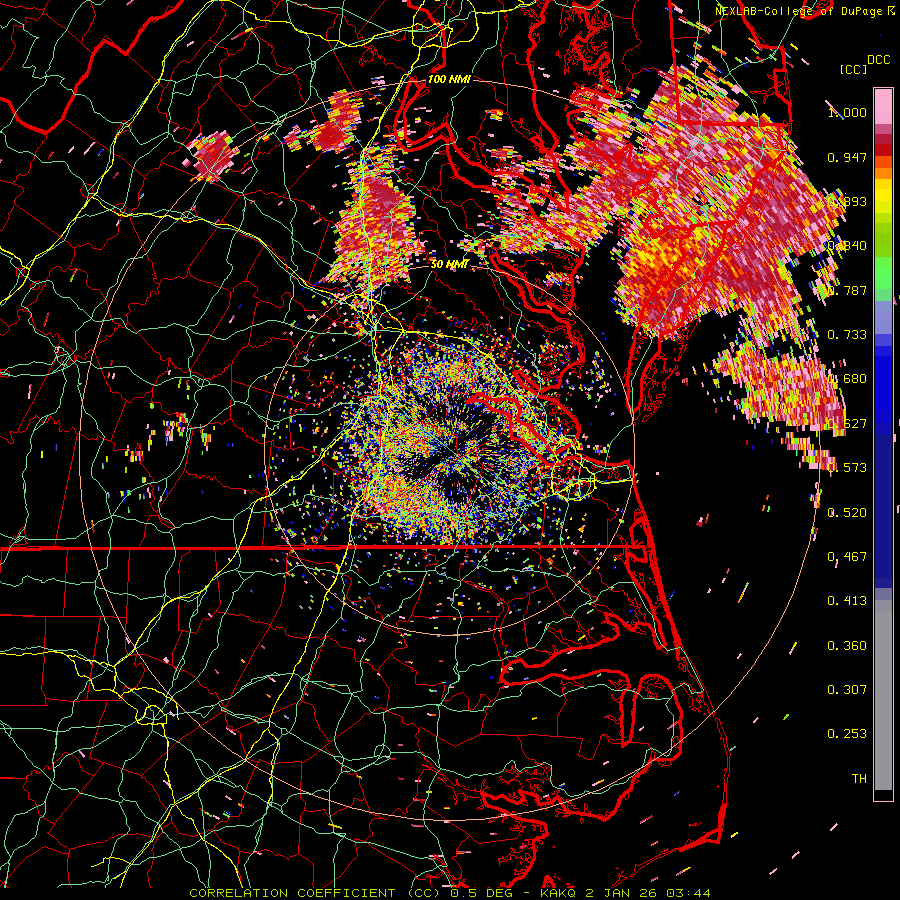Click the 0.253 scale value
The image size is (900, 900).
click(x=847, y=734)
